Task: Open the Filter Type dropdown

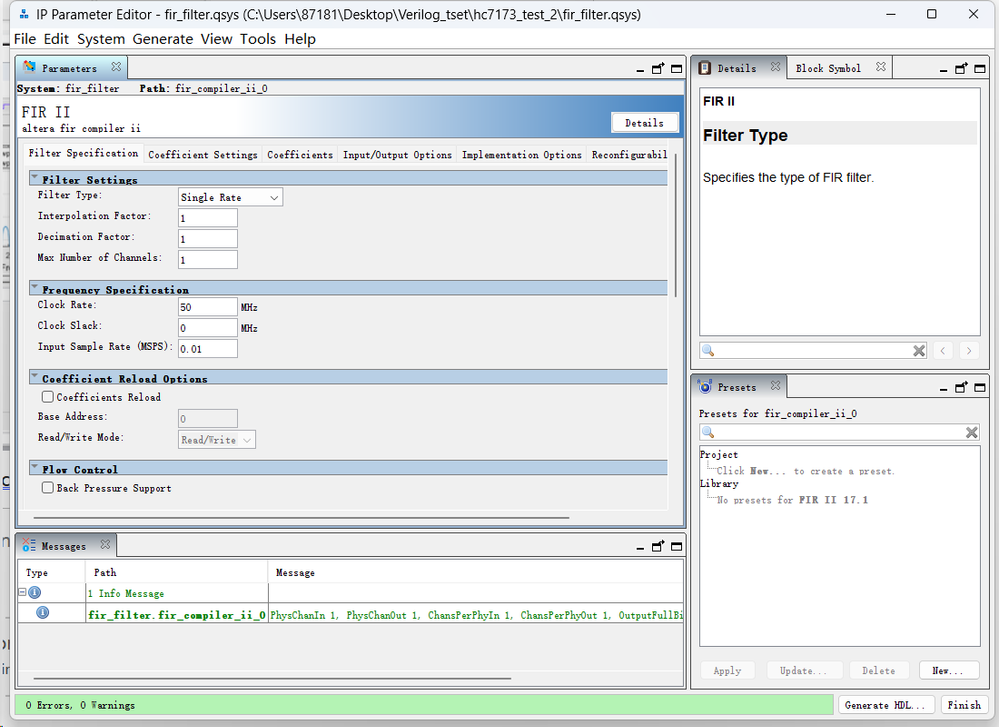Action: pos(231,198)
